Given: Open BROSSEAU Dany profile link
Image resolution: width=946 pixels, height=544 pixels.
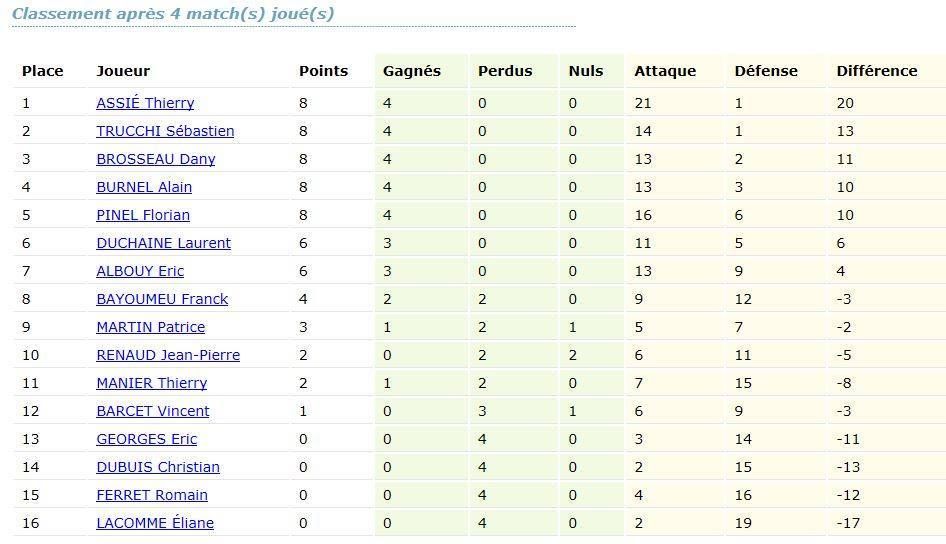Looking at the screenshot, I should pos(155,159).
